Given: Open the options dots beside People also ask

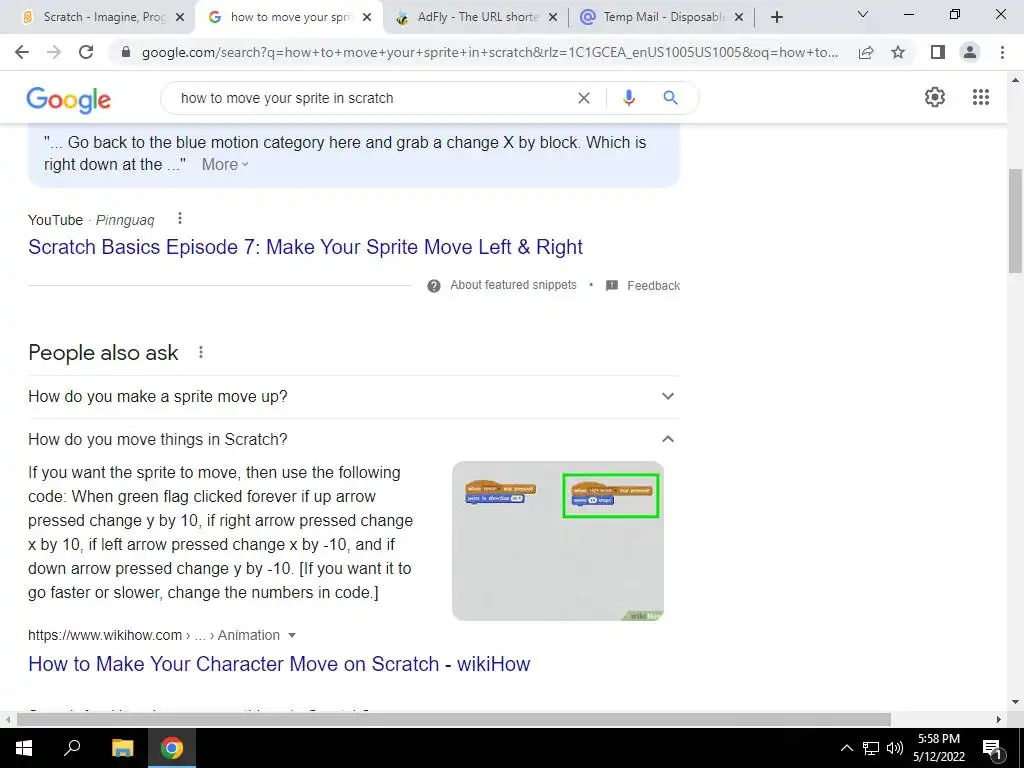Looking at the screenshot, I should 200,353.
